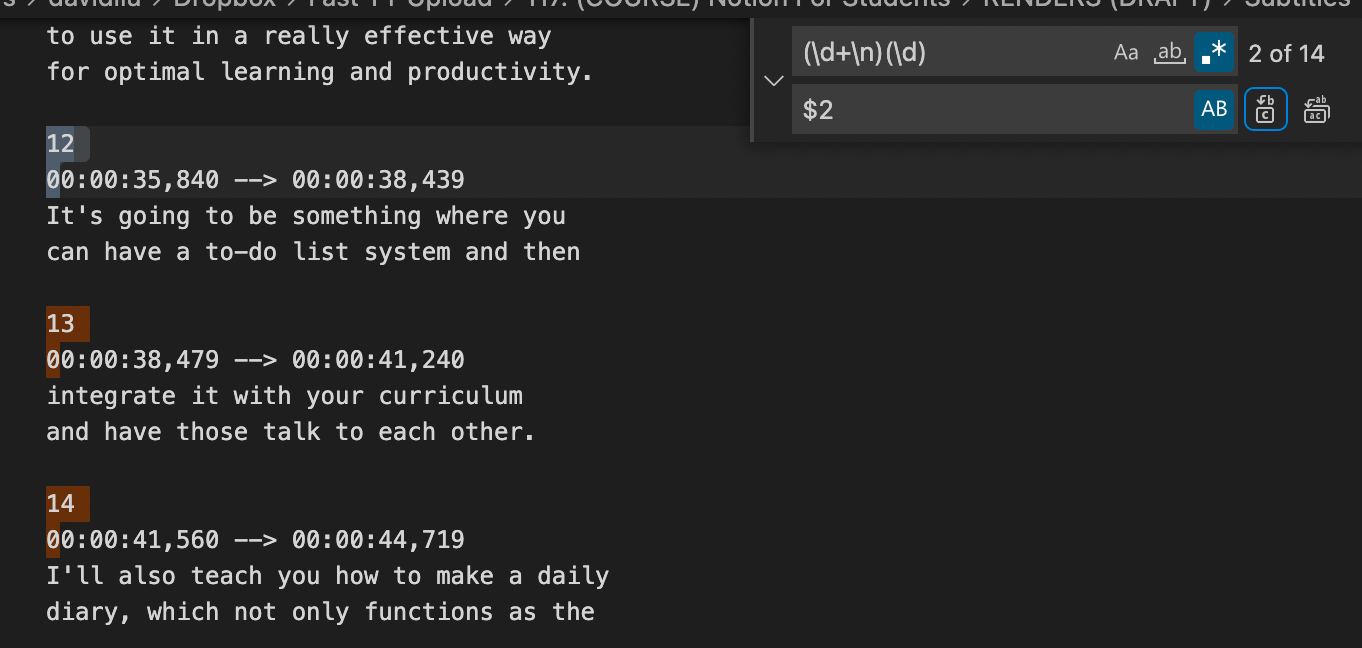Click the match counter showing 2 of 14

pyautogui.click(x=1286, y=53)
